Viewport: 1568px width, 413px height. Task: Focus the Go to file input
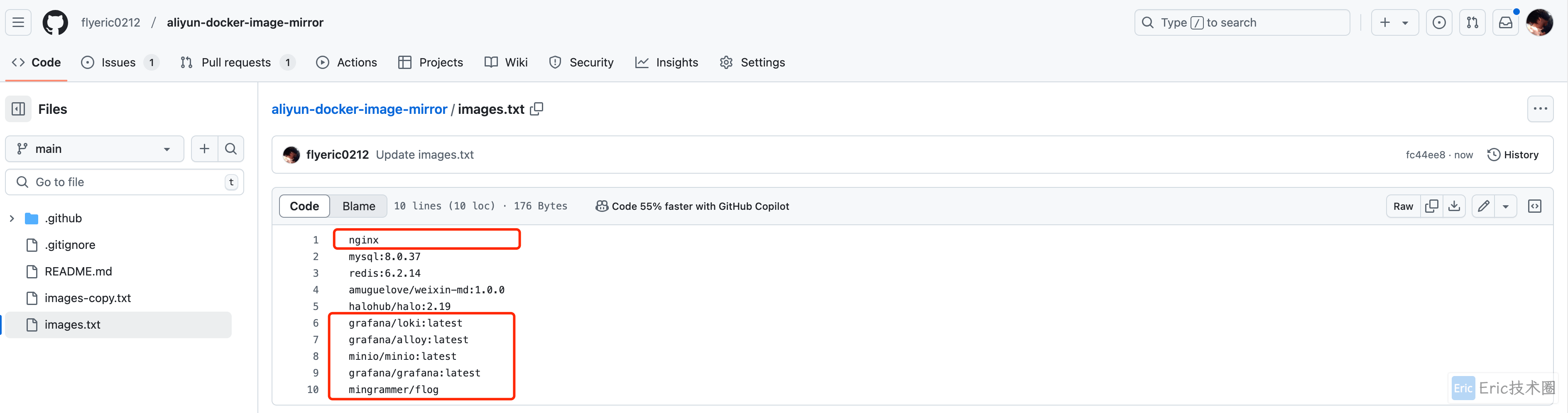pos(125,182)
